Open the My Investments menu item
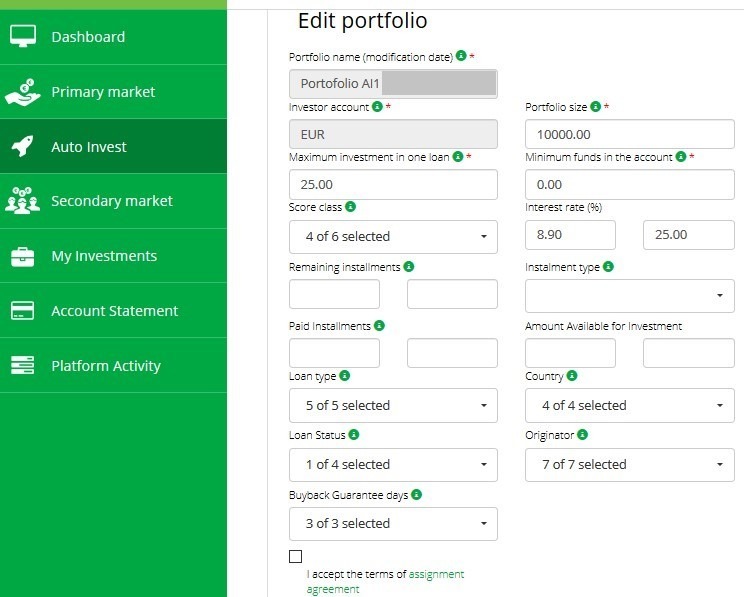 coord(104,256)
